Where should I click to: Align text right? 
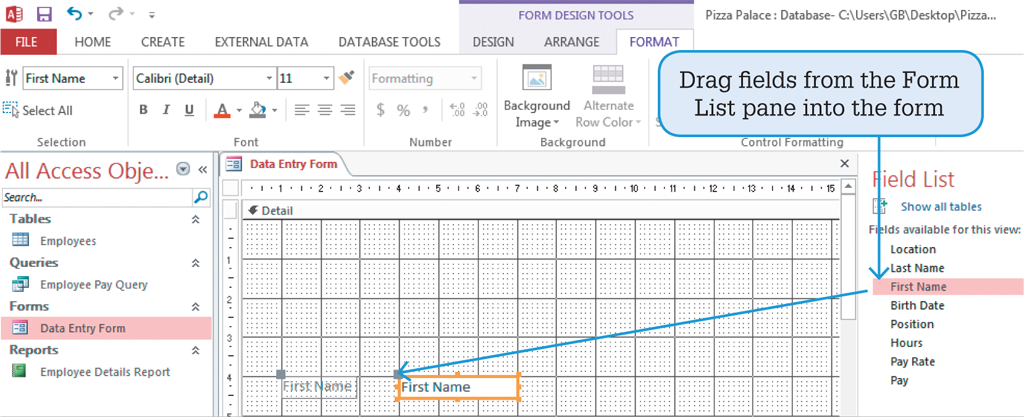(x=348, y=110)
